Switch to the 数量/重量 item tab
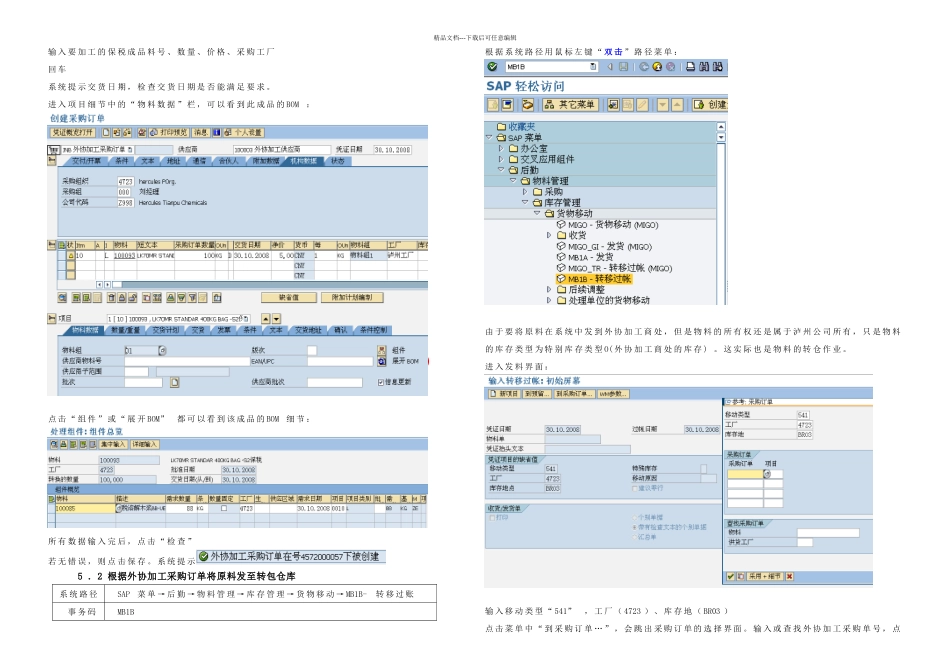The image size is (950, 672). point(125,330)
